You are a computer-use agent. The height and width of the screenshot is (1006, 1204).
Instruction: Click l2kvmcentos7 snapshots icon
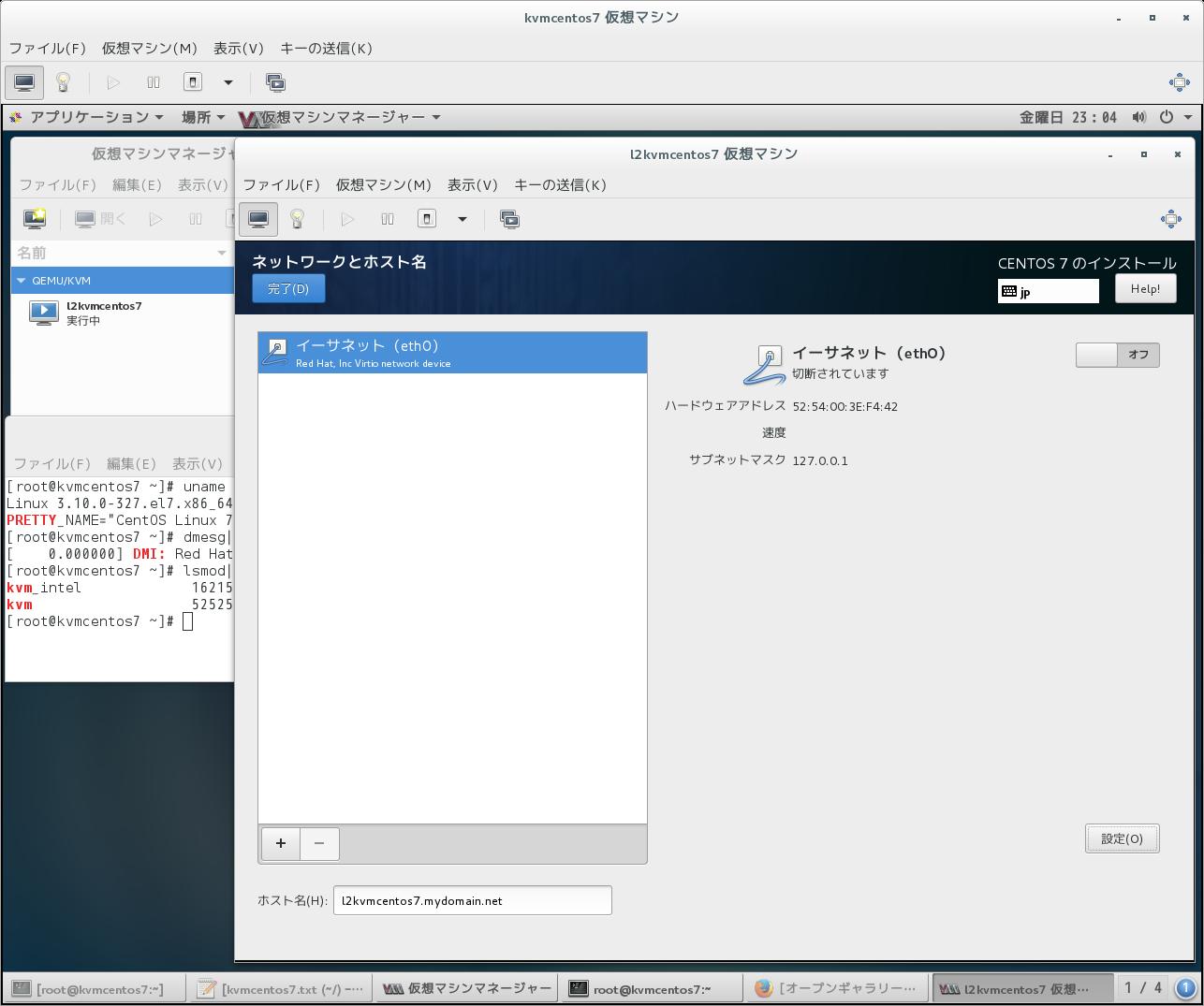tap(509, 219)
